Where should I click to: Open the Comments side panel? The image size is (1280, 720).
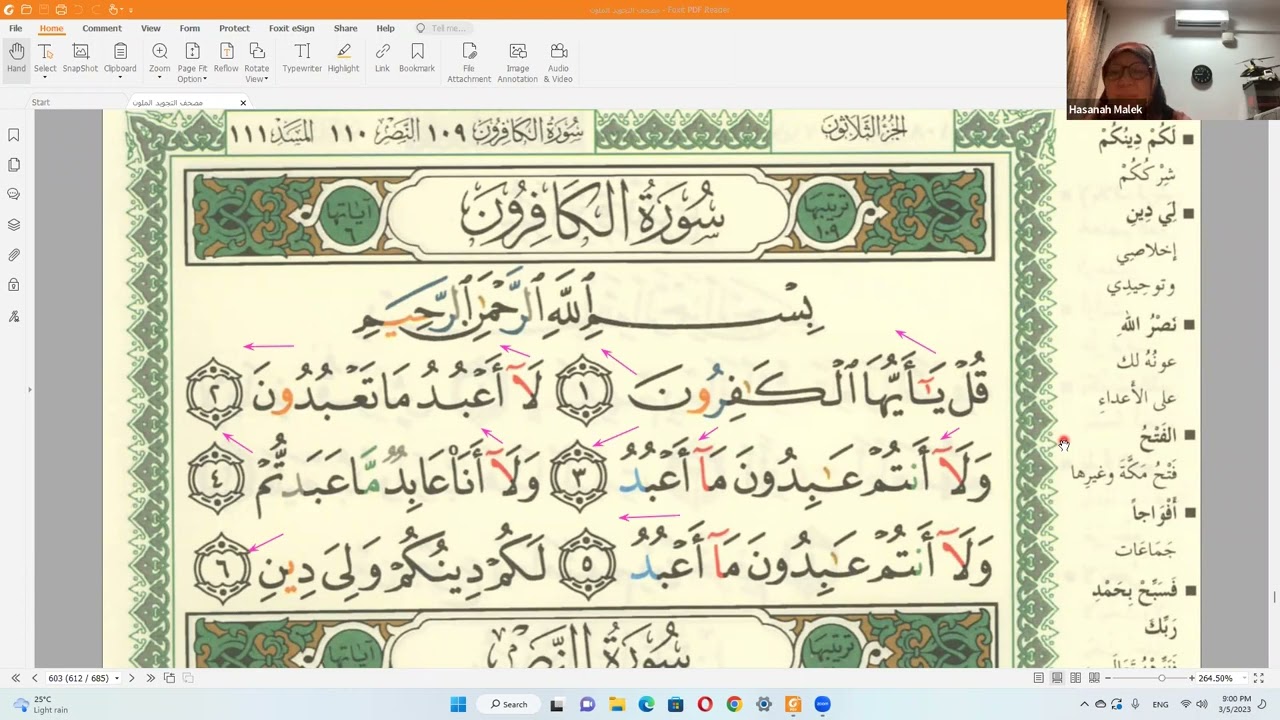[14, 194]
